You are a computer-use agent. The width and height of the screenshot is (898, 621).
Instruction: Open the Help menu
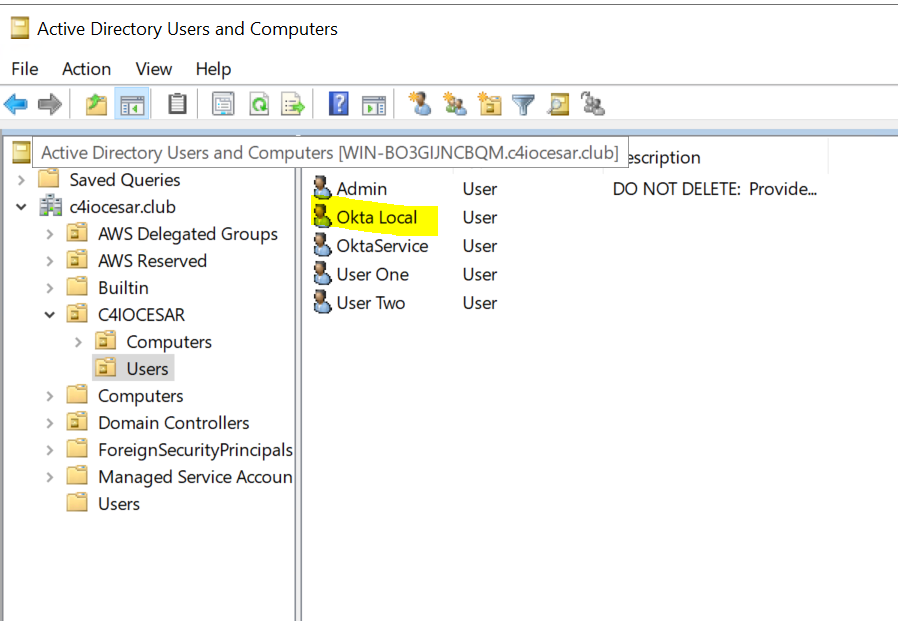pyautogui.click(x=213, y=69)
